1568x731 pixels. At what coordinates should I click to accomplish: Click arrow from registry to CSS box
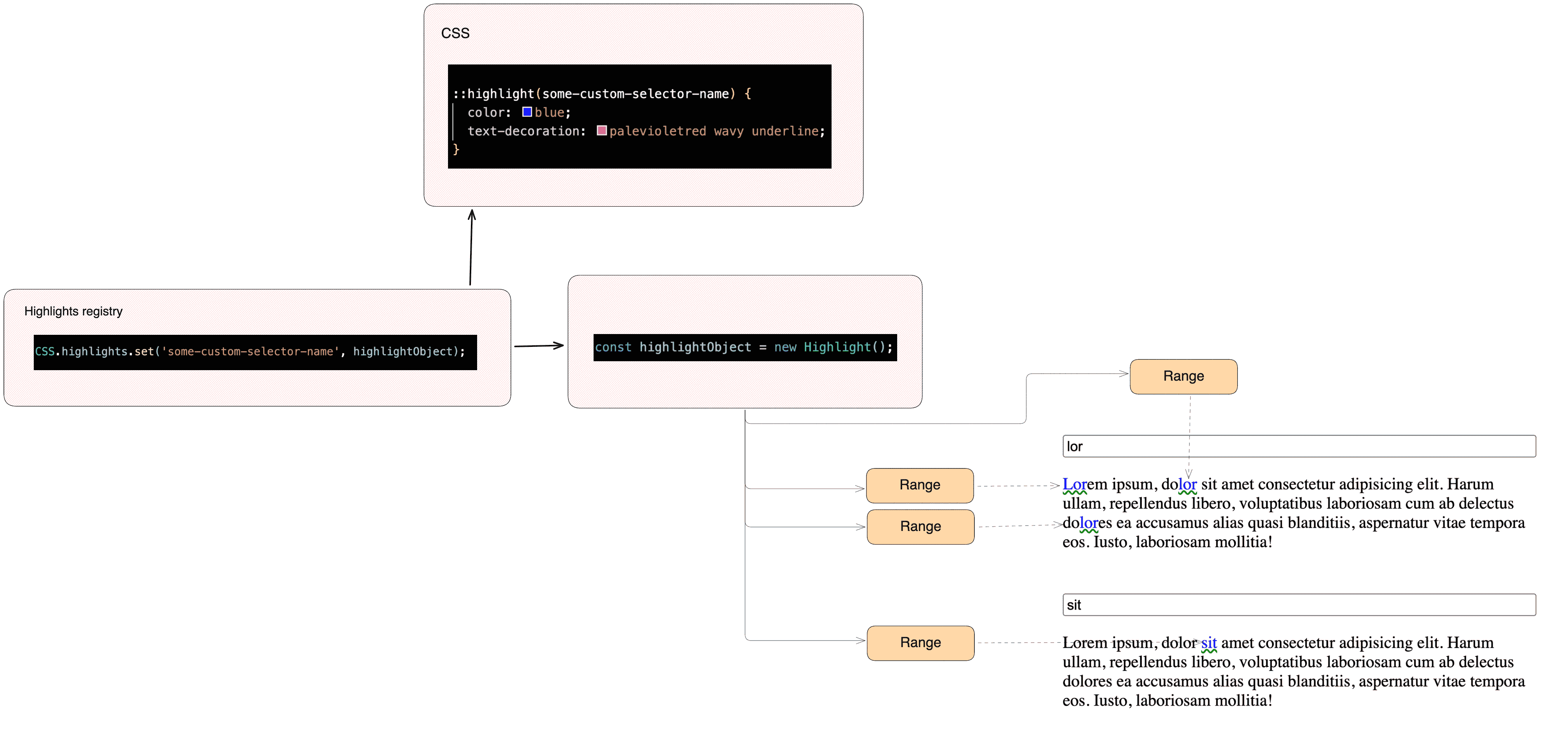click(471, 247)
